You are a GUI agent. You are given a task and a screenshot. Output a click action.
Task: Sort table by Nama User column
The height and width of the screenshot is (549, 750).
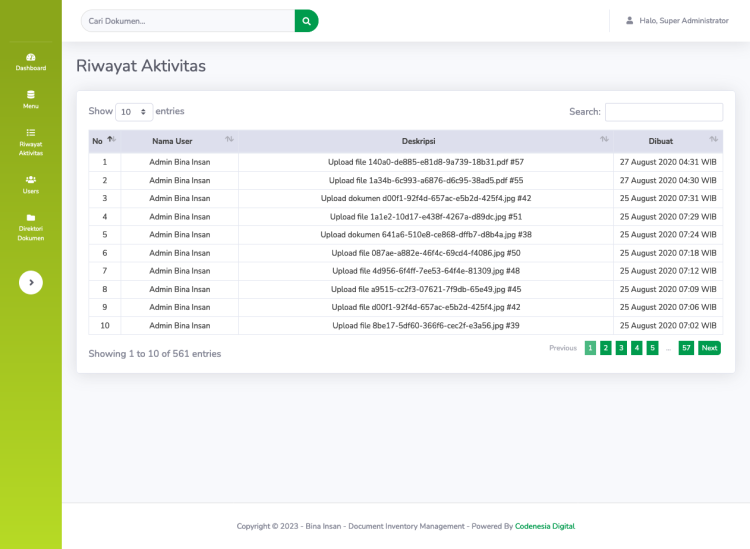[179, 141]
